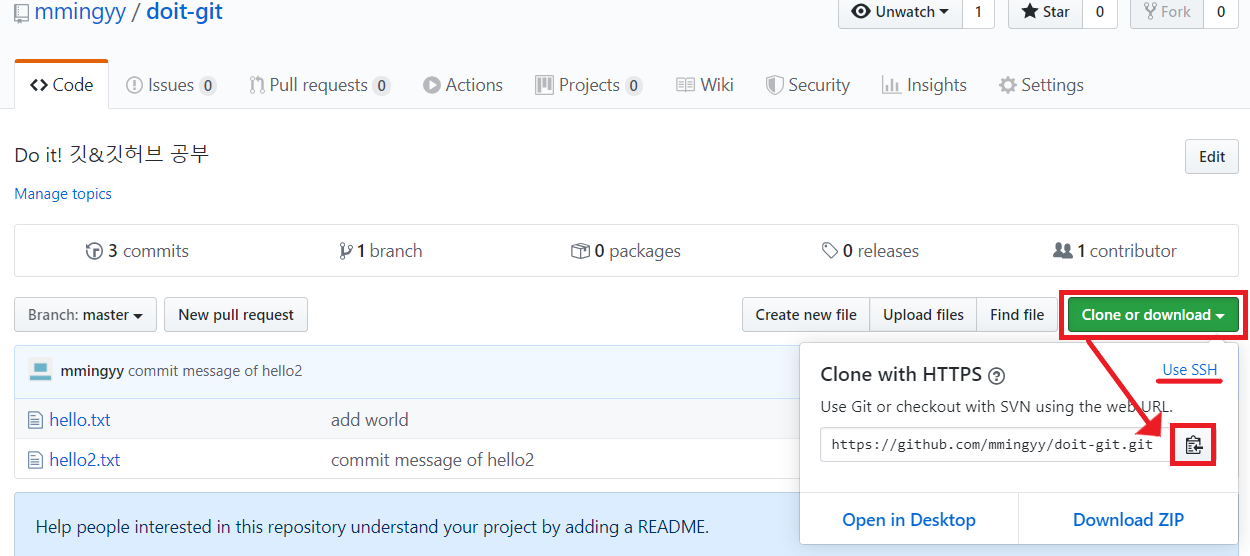Toggle the Clone or download dropdown
1250x556 pixels.
(1153, 314)
